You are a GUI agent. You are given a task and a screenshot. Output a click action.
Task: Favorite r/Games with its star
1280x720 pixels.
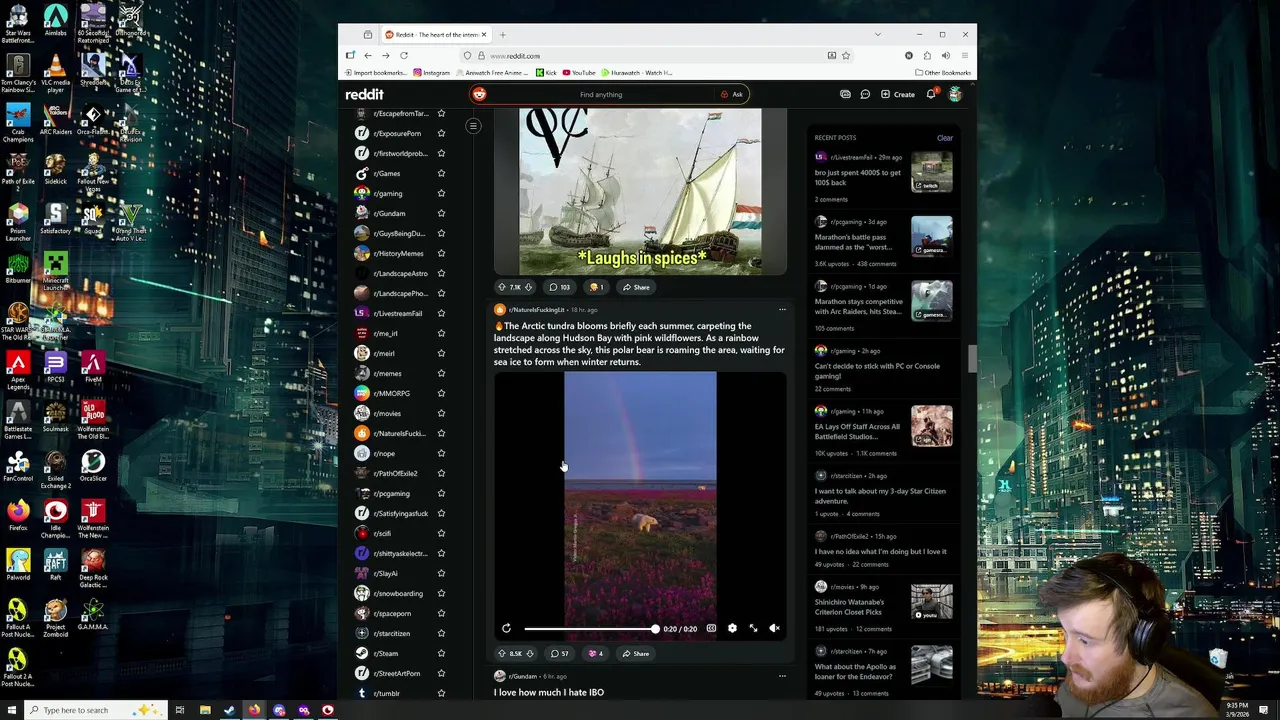tap(441, 173)
